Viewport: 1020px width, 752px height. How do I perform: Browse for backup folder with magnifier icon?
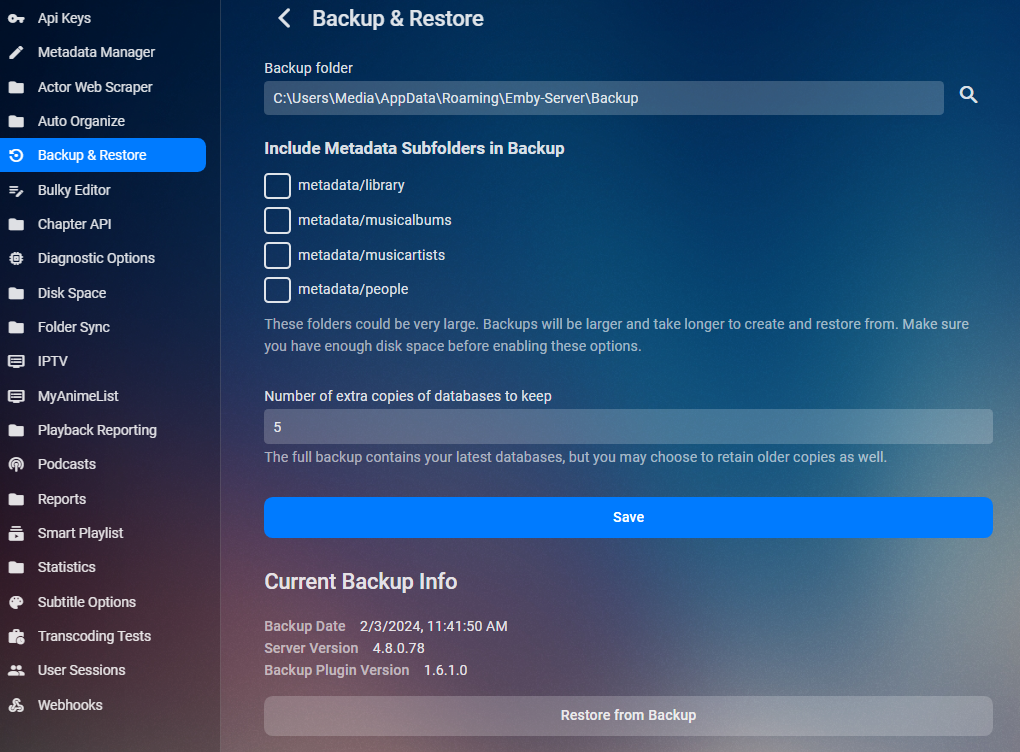[969, 95]
